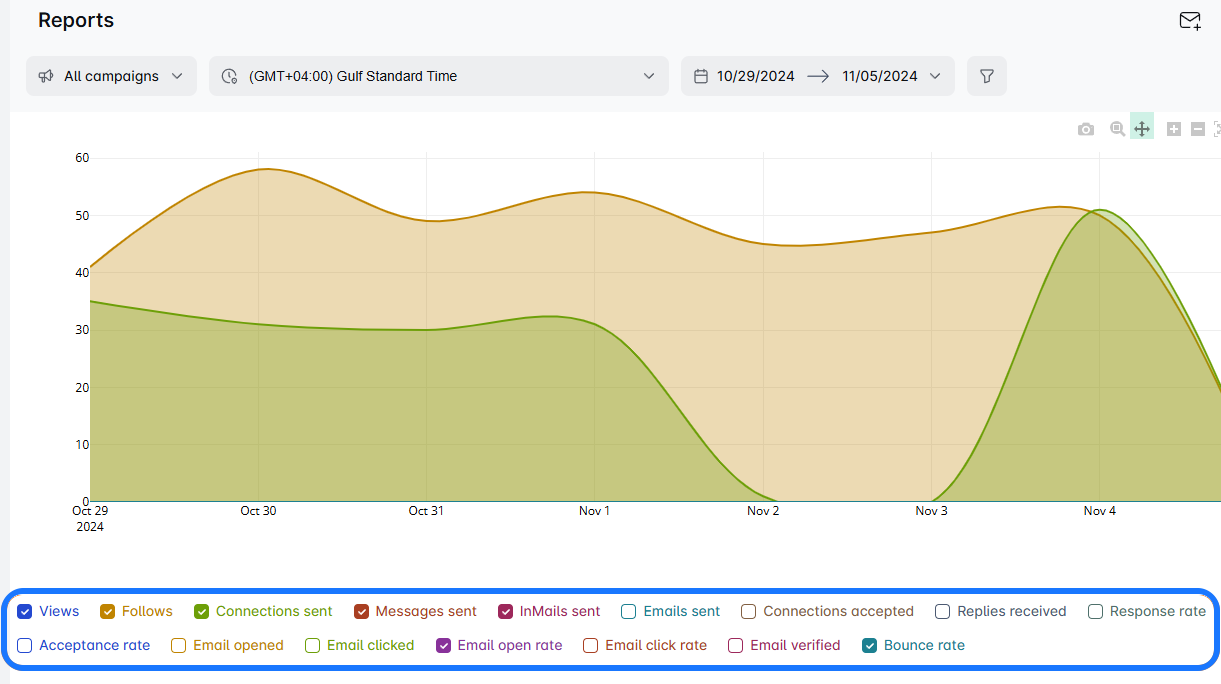Viewport: 1221px width, 684px height.
Task: Open the funnel filter button
Action: [986, 76]
